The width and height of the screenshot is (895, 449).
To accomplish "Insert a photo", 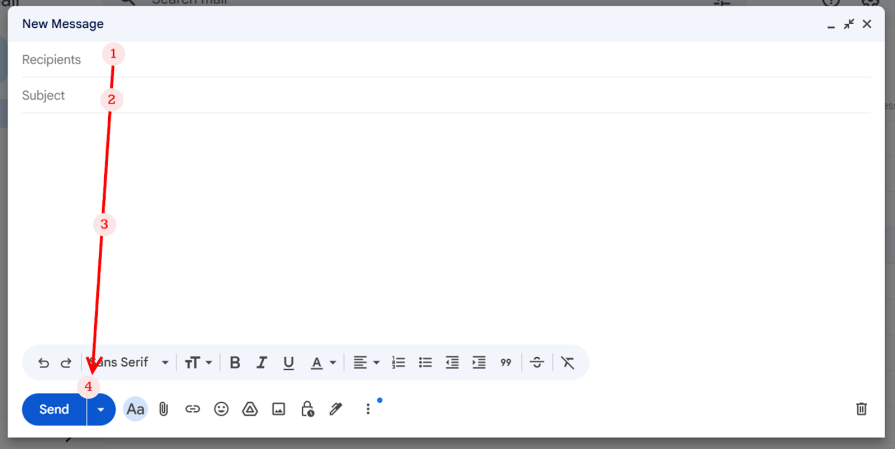I will click(x=279, y=409).
